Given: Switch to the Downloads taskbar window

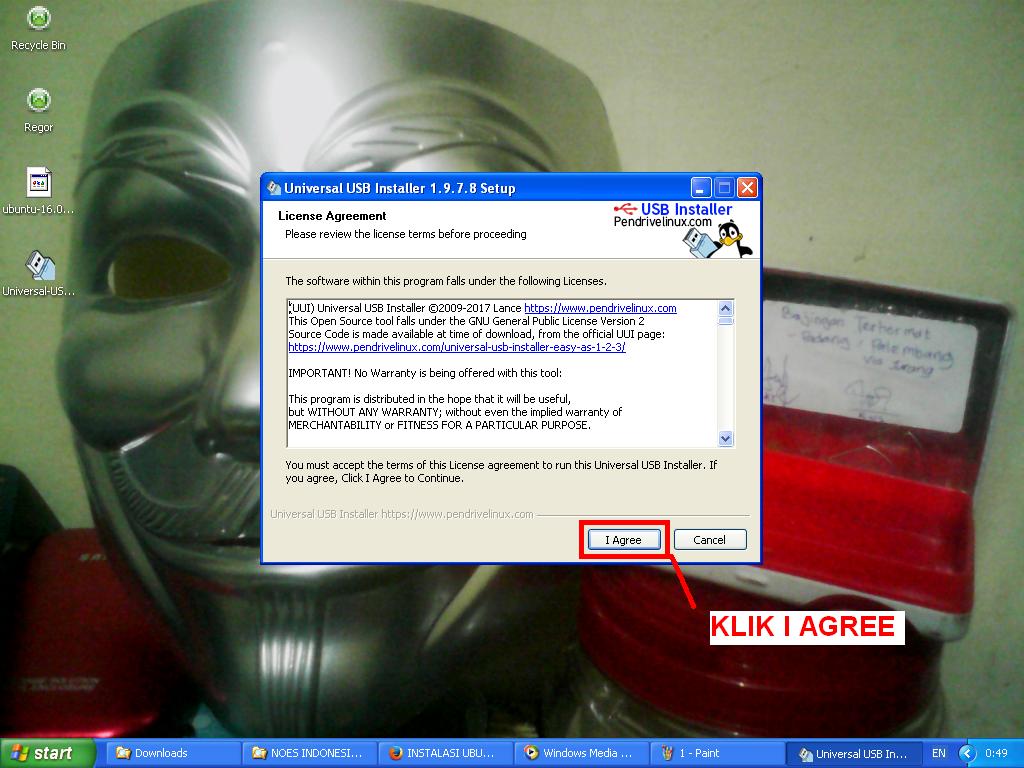Looking at the screenshot, I should click(x=172, y=753).
